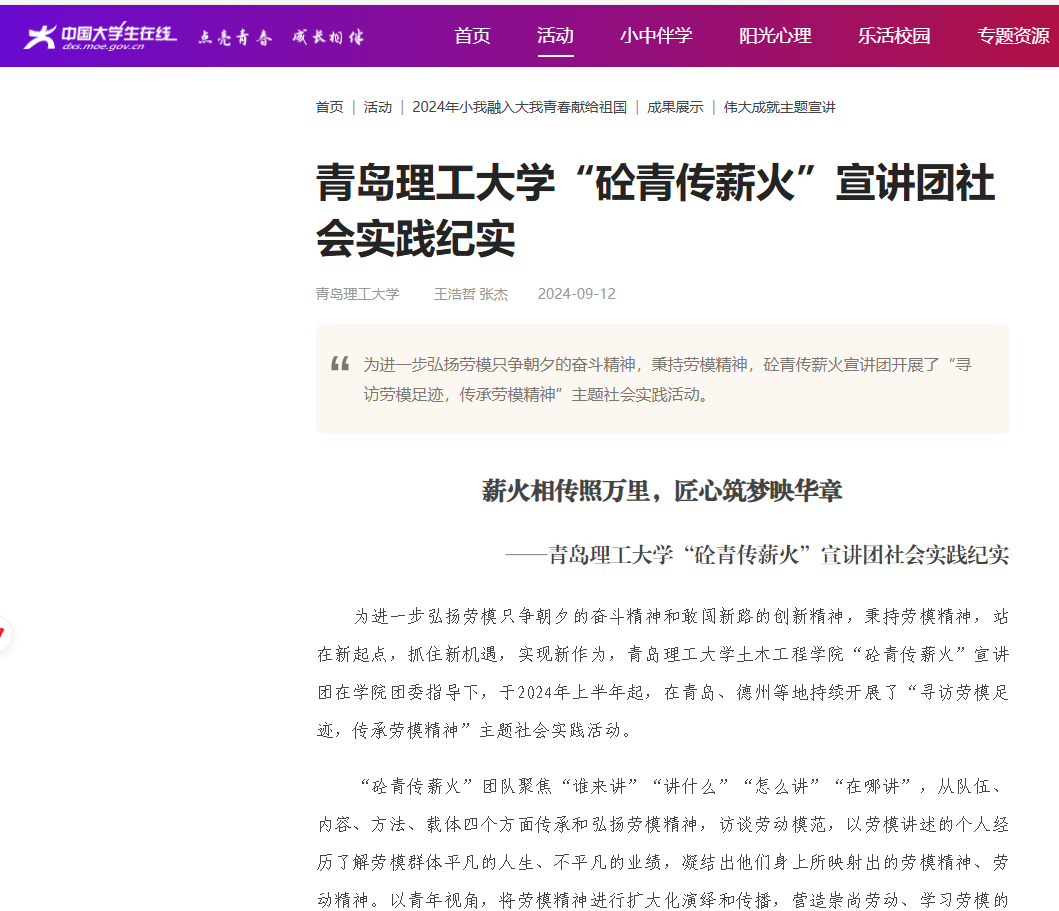Open the 阳光心理 navigation item
Viewport: 1059px width, 911px height.
(775, 36)
